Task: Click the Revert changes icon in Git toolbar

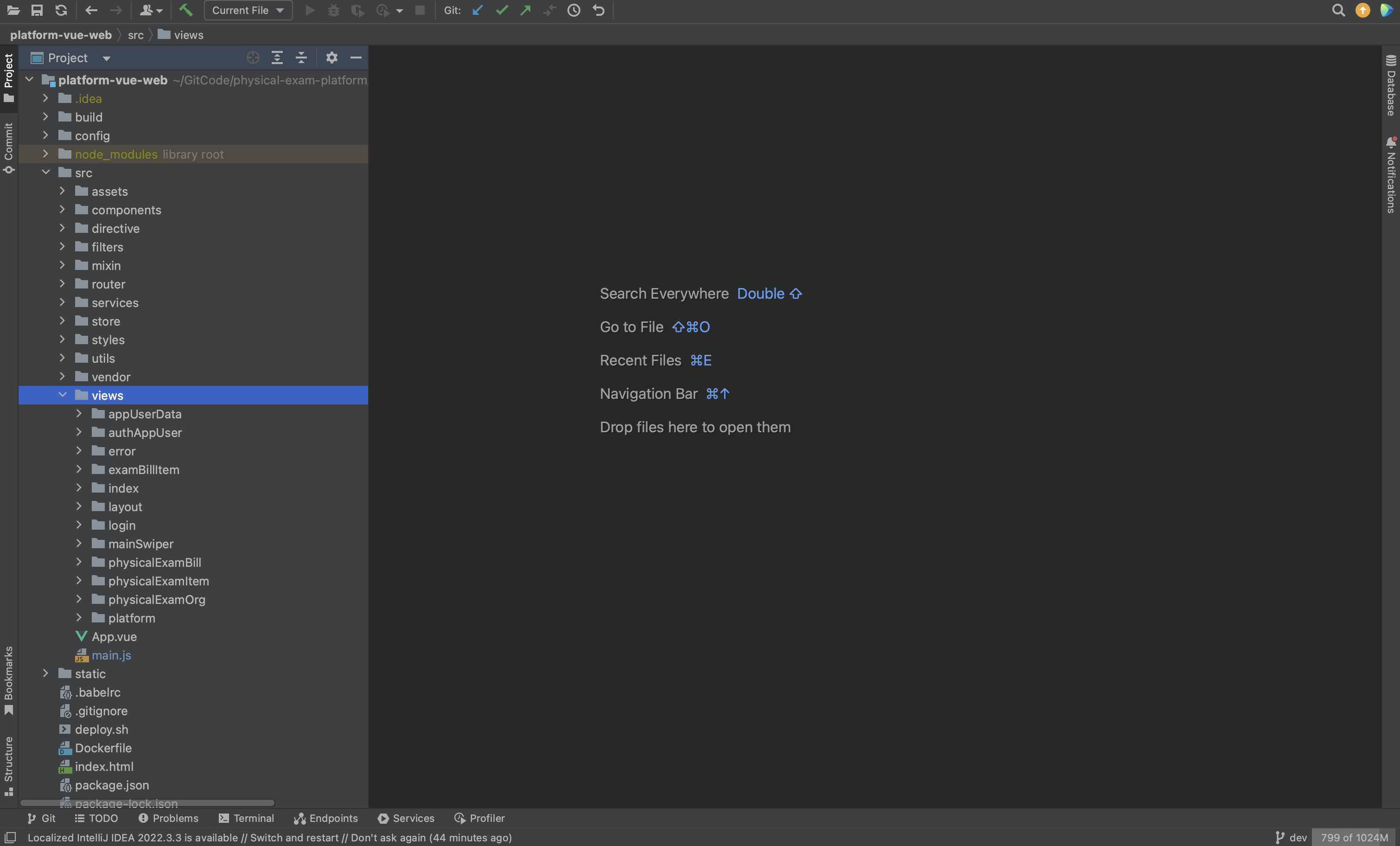Action: [x=596, y=10]
